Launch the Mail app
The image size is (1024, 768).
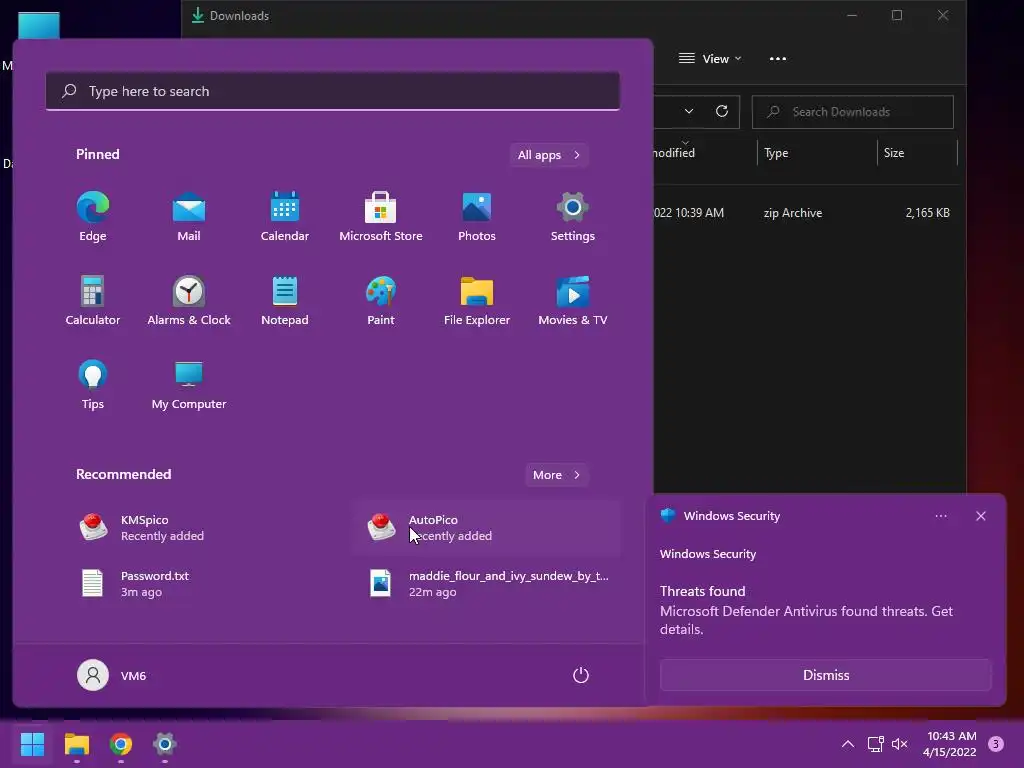pos(189,217)
